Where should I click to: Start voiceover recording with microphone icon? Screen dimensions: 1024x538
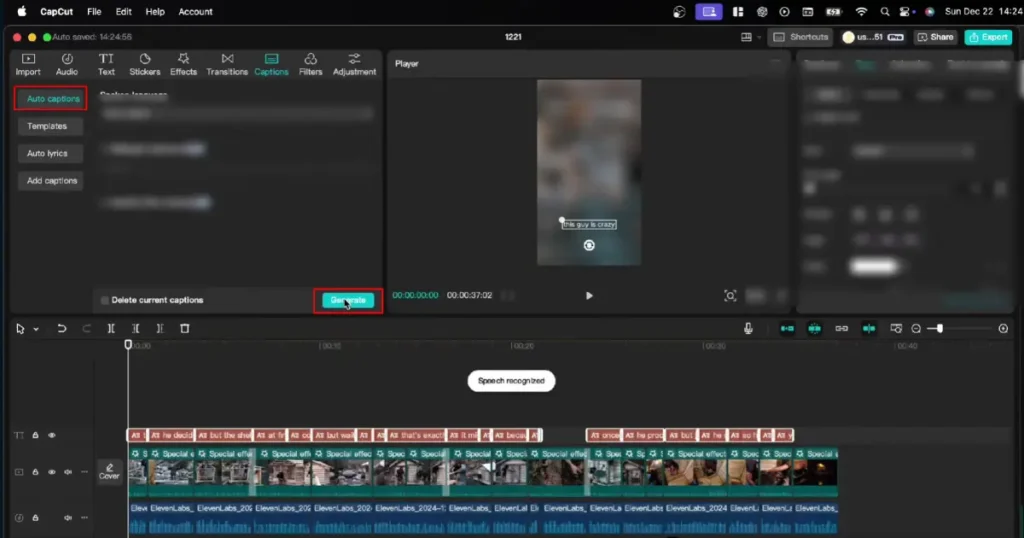(748, 329)
